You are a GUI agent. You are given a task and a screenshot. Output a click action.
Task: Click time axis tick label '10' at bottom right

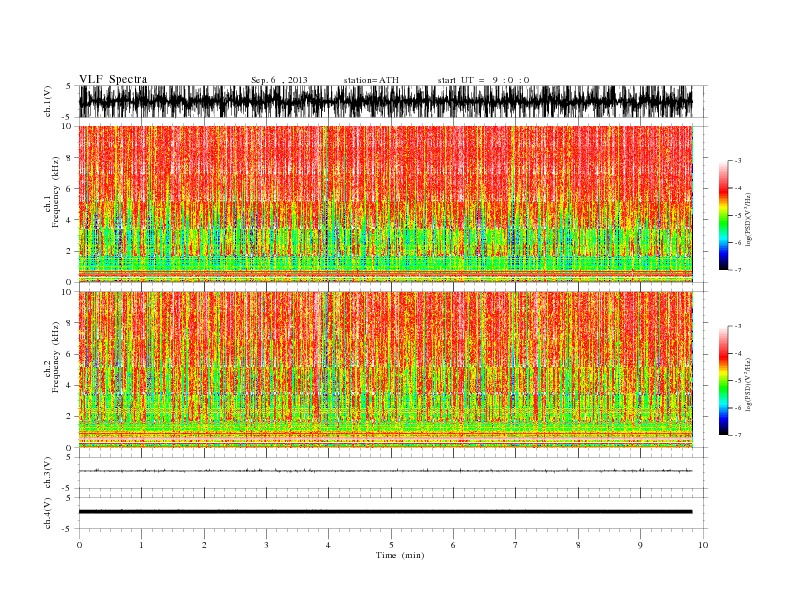point(703,545)
